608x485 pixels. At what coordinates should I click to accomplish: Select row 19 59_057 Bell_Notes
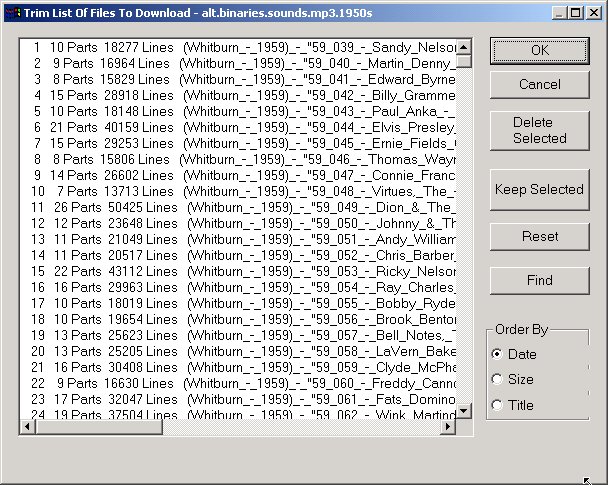point(238,335)
